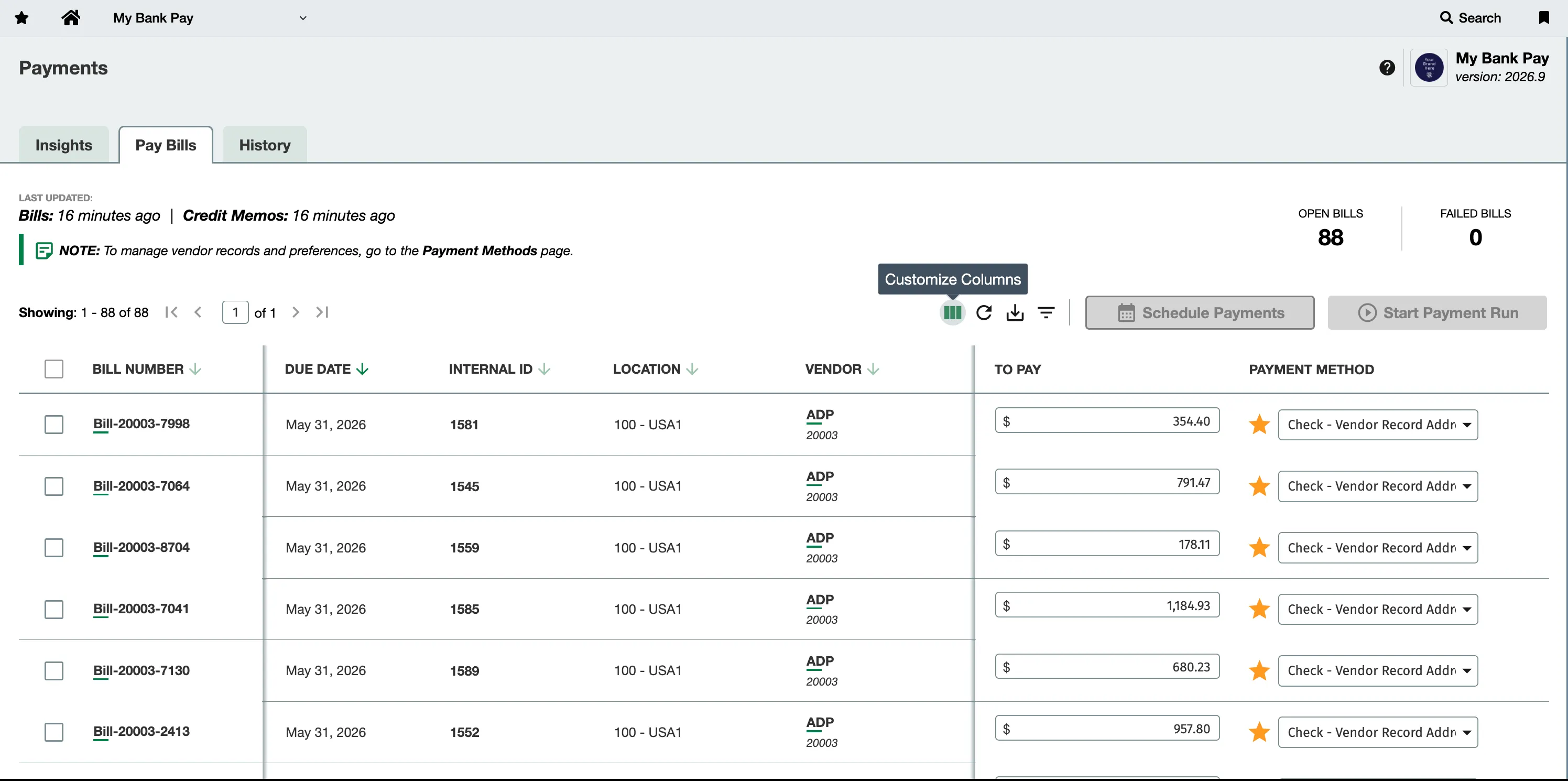Check the box for Bill-20003-2413

coord(53,732)
